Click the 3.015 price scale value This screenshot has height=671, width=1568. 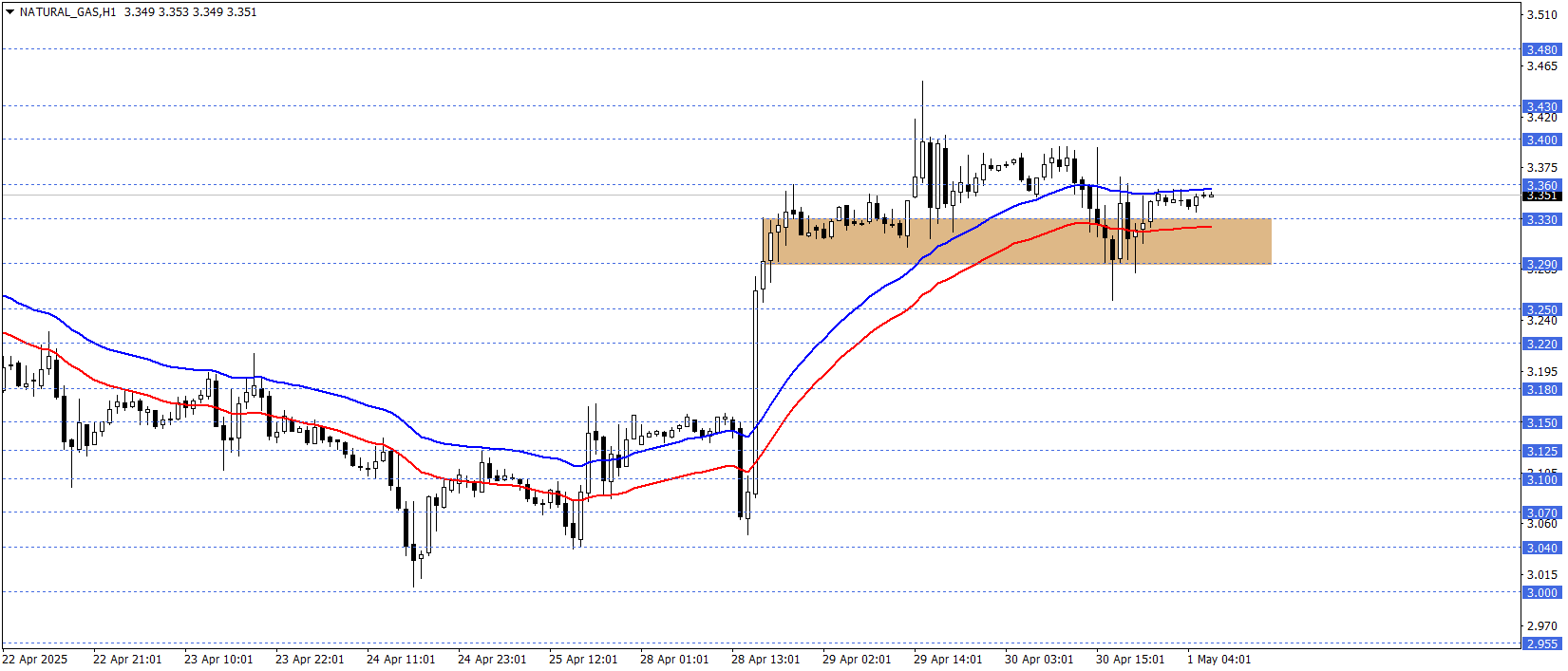[x=1541, y=574]
